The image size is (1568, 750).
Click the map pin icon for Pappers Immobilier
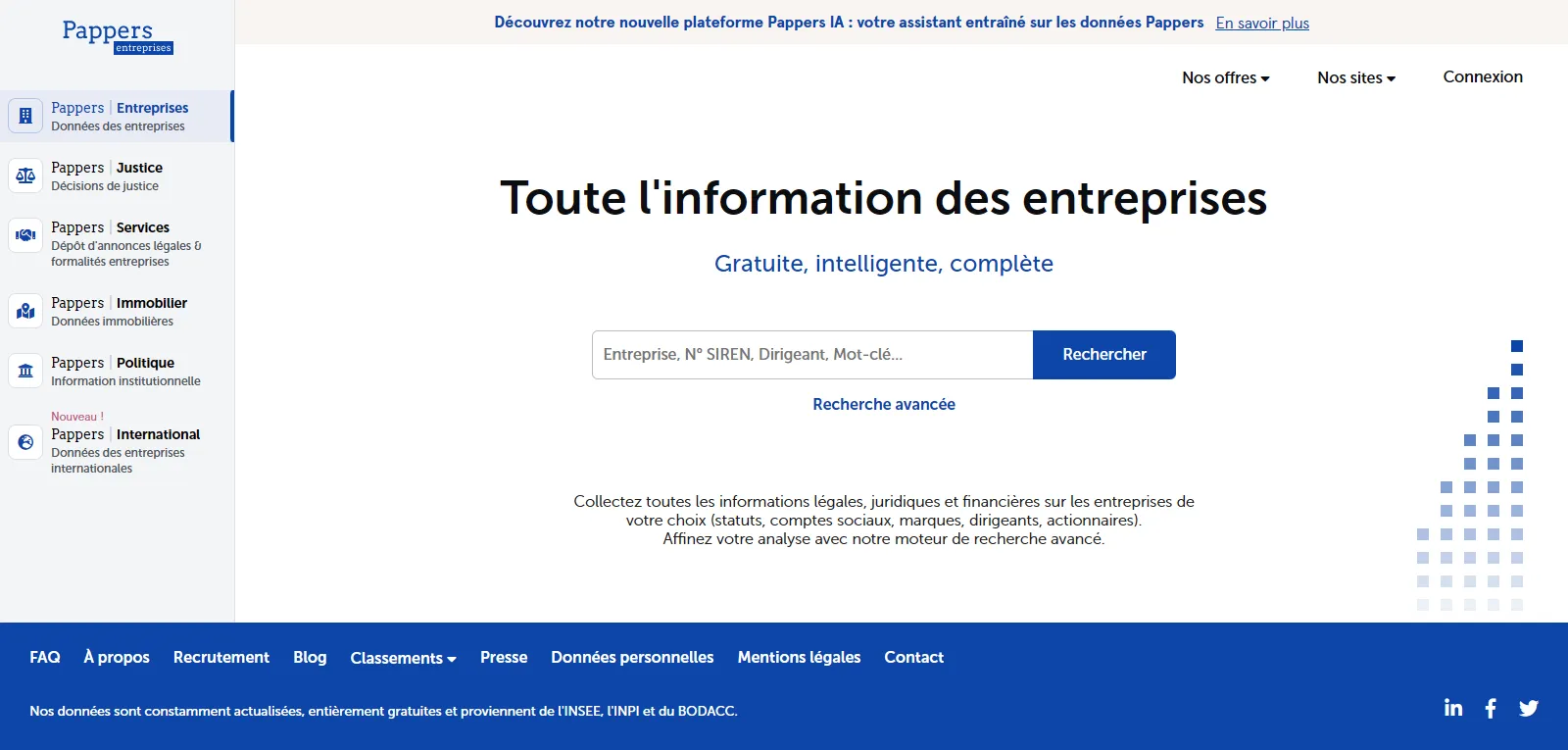click(x=25, y=311)
